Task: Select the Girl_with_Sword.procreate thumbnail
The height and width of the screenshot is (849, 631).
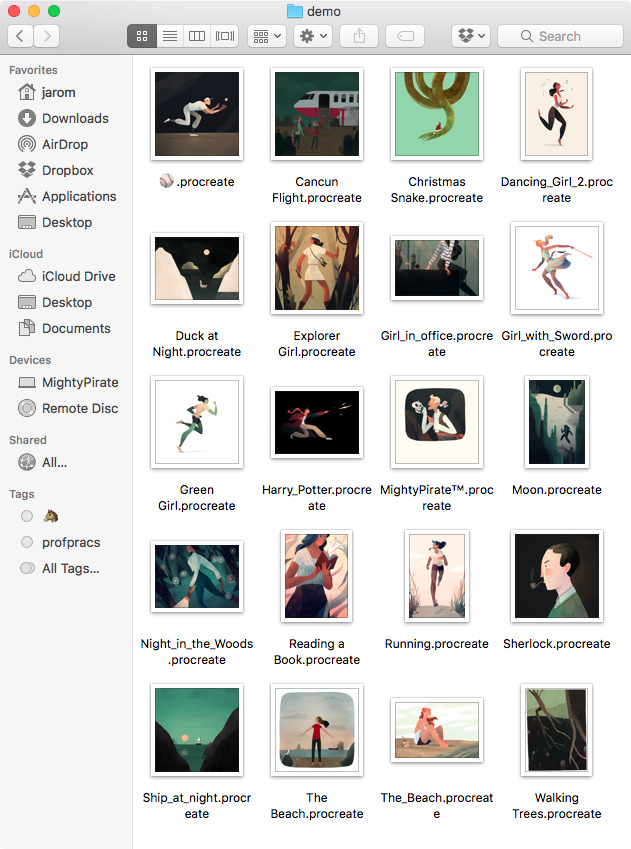Action: pos(556,268)
